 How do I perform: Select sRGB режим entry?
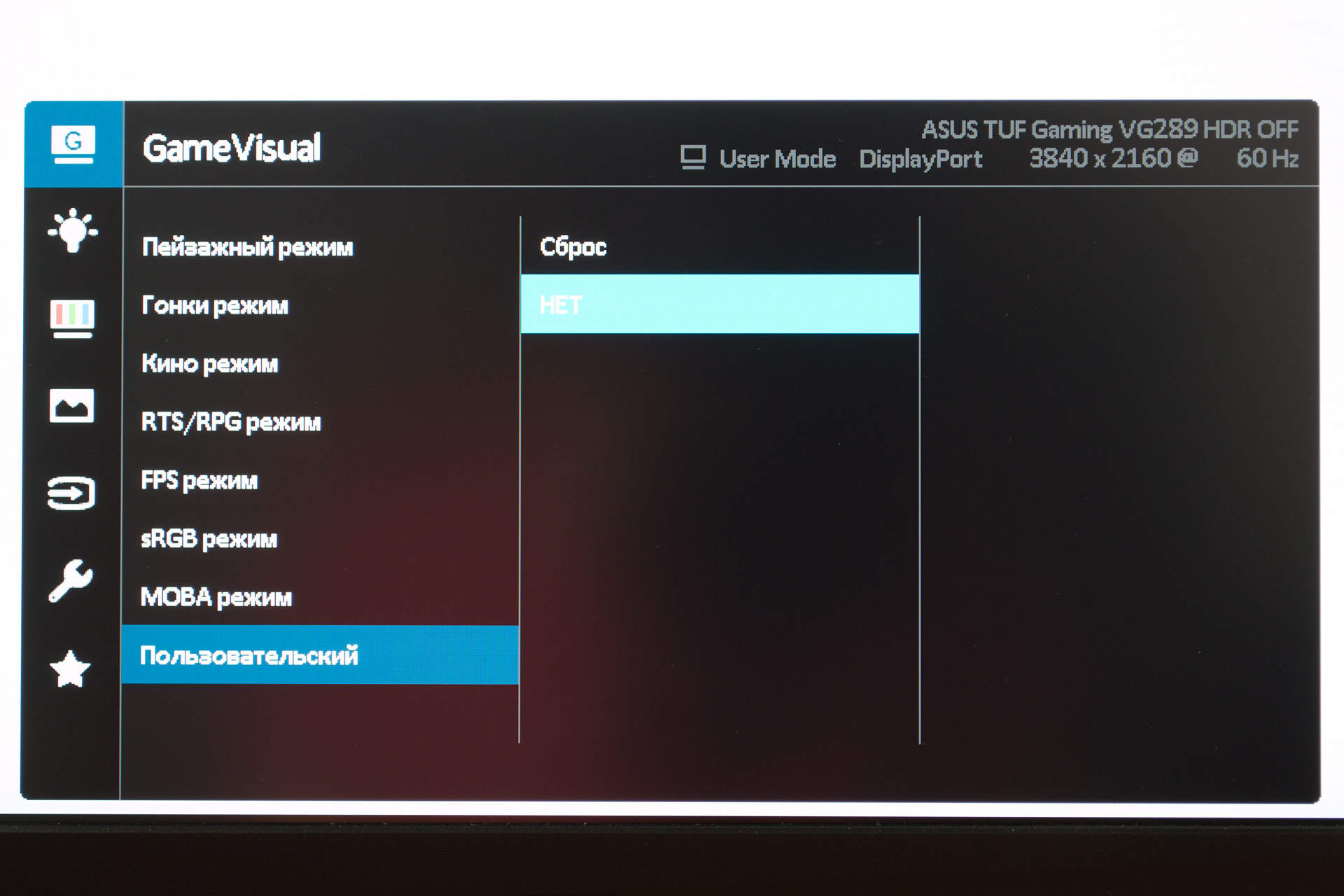coord(209,539)
